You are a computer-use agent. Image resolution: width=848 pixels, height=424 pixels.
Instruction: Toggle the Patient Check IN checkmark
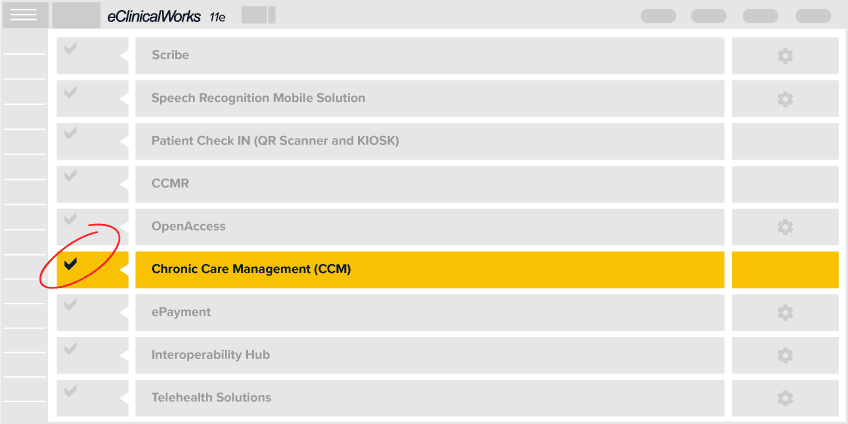click(70, 133)
